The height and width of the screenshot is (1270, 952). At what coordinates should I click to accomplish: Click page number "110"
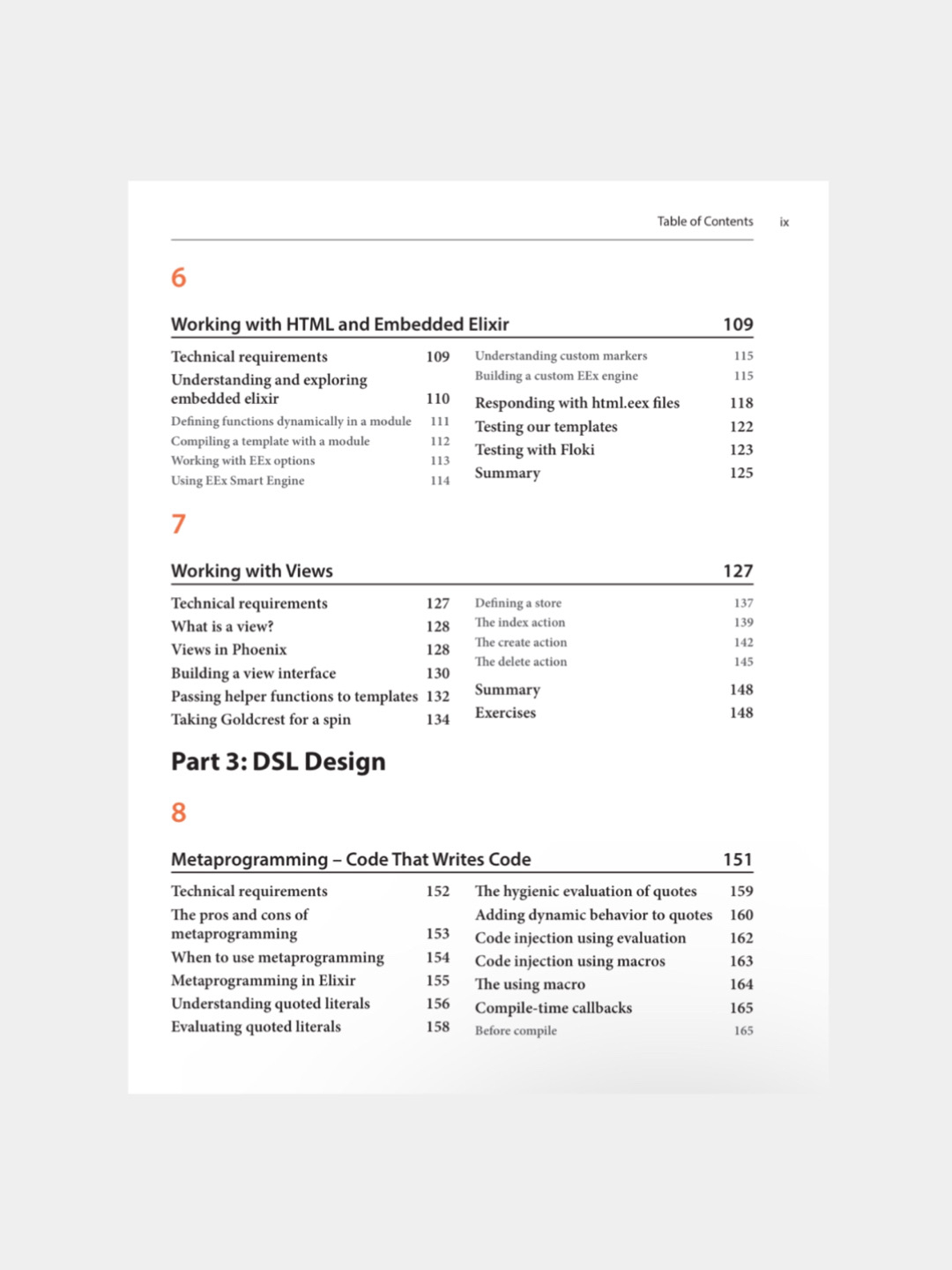point(438,399)
